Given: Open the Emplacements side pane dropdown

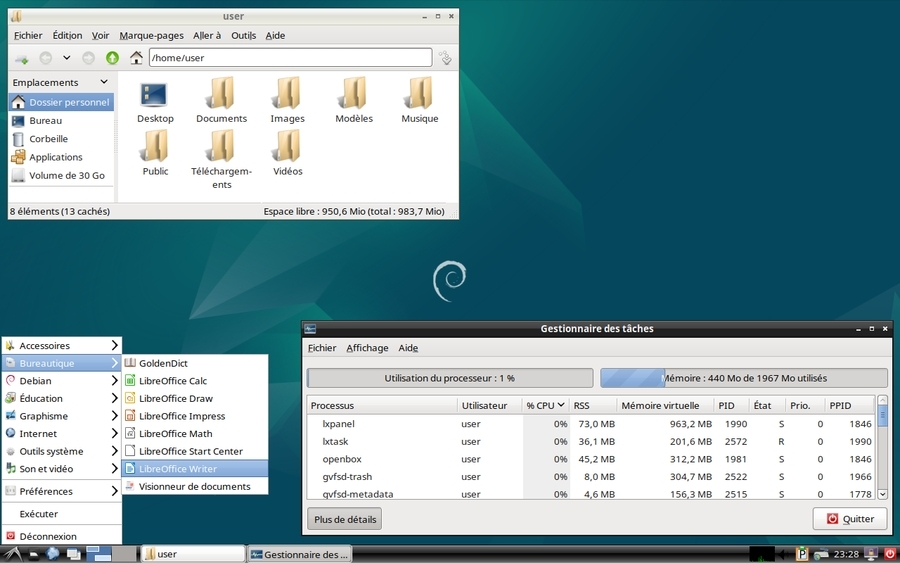Looking at the screenshot, I should point(104,82).
